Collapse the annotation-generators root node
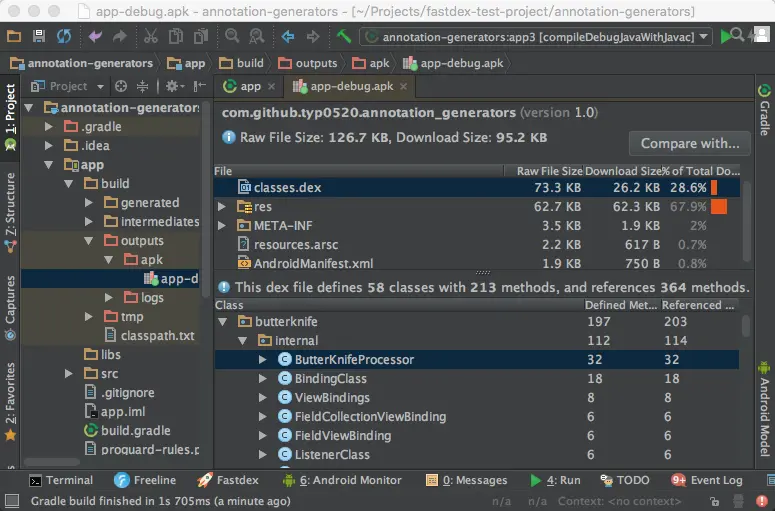Image resolution: width=775 pixels, height=511 pixels. pyautogui.click(x=29, y=108)
